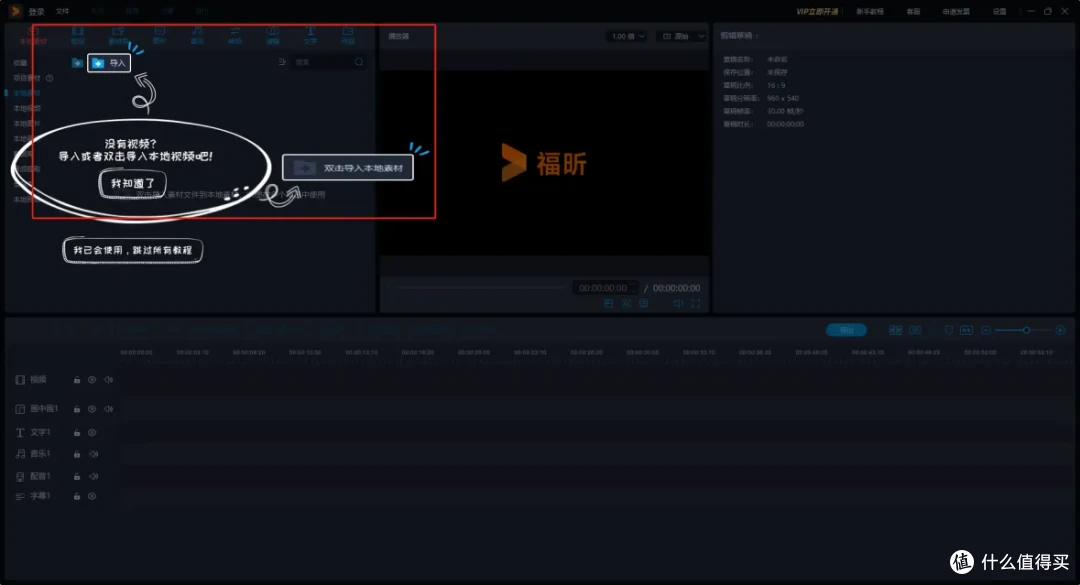Image resolution: width=1080 pixels, height=585 pixels.
Task: Click the sort list icon beside search box
Action: tap(282, 62)
